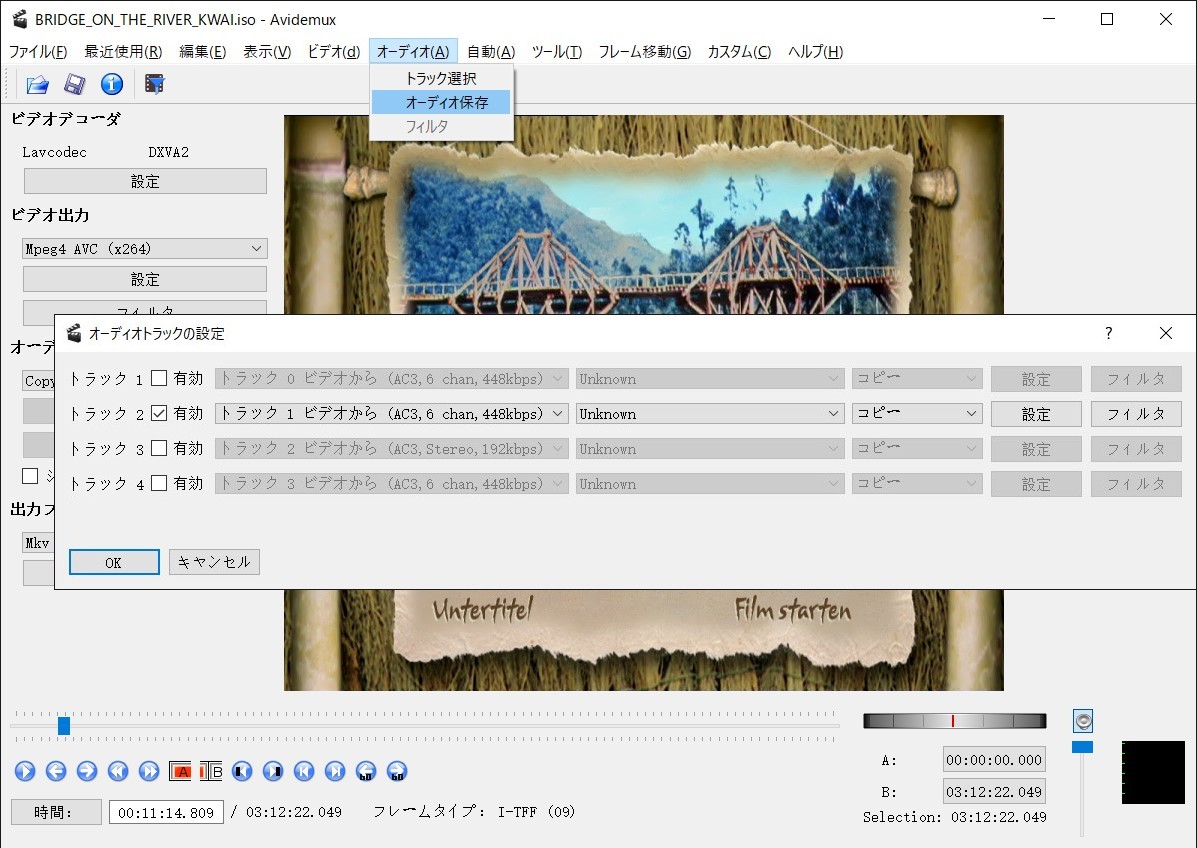This screenshot has height=848, width=1197.
Task: Click キャンセル to dismiss the dialog
Action: 214,563
